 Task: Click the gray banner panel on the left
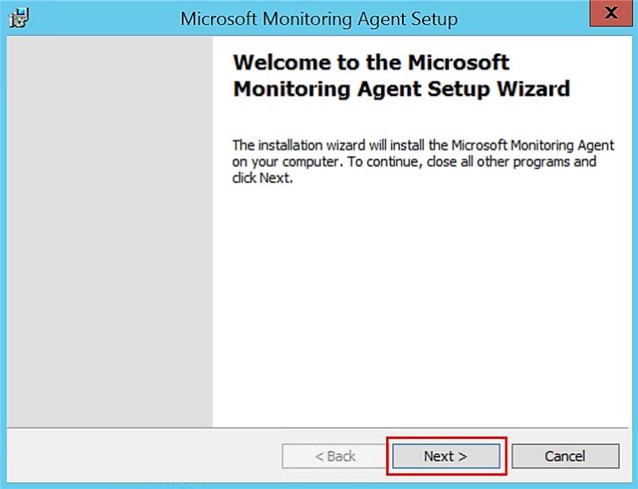click(x=109, y=232)
